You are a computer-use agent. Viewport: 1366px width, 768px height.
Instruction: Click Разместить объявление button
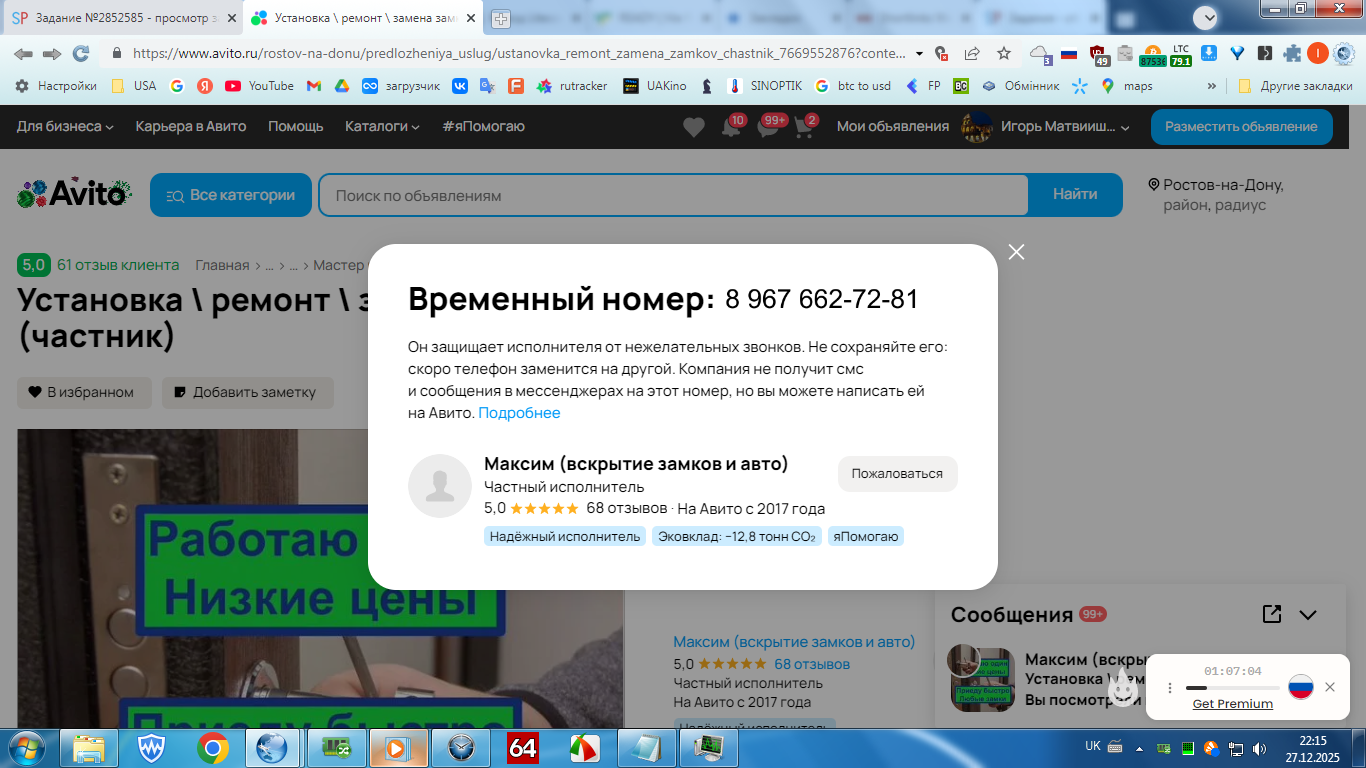click(x=1241, y=127)
